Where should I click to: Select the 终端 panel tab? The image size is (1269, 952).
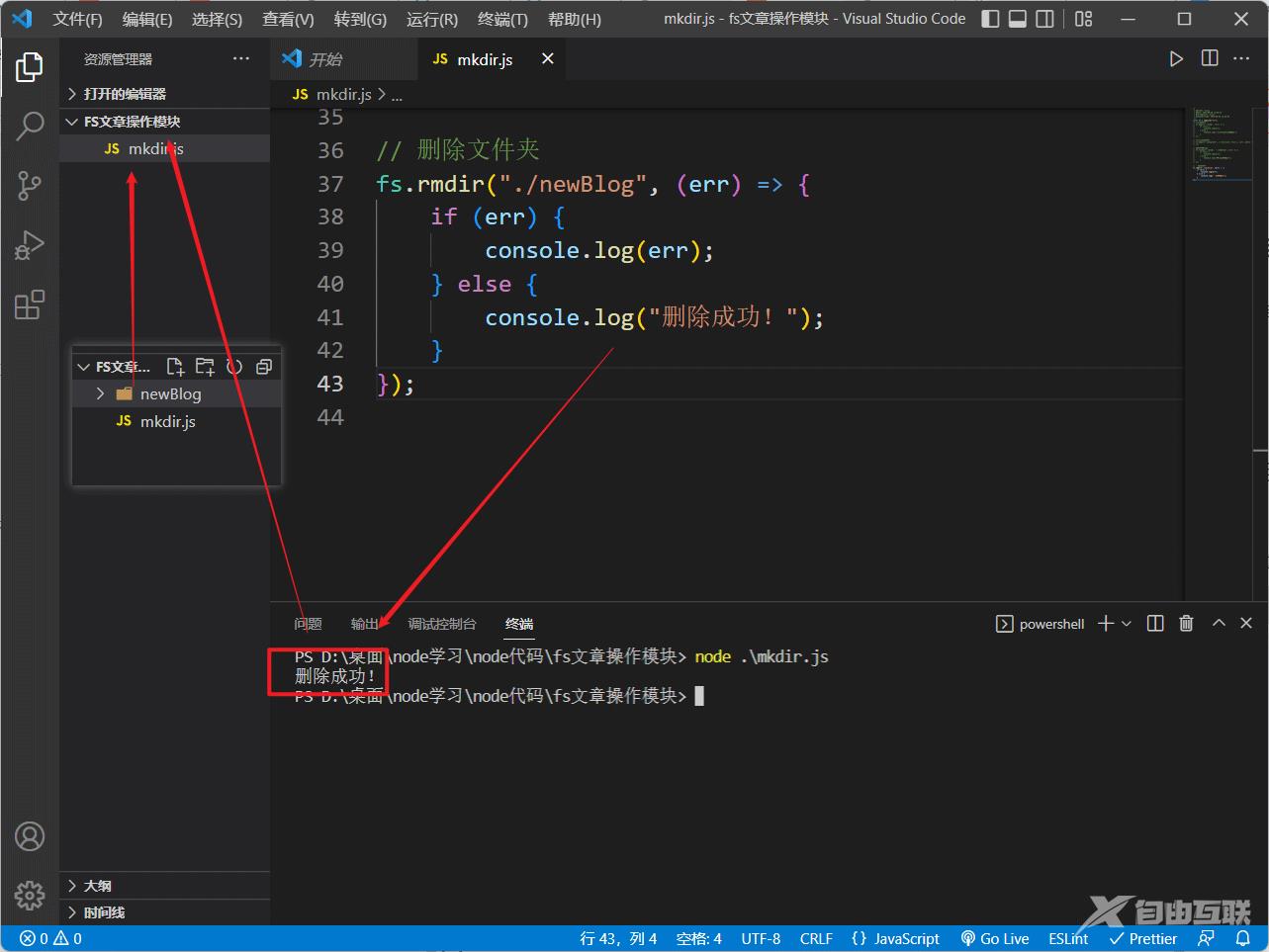click(x=519, y=624)
